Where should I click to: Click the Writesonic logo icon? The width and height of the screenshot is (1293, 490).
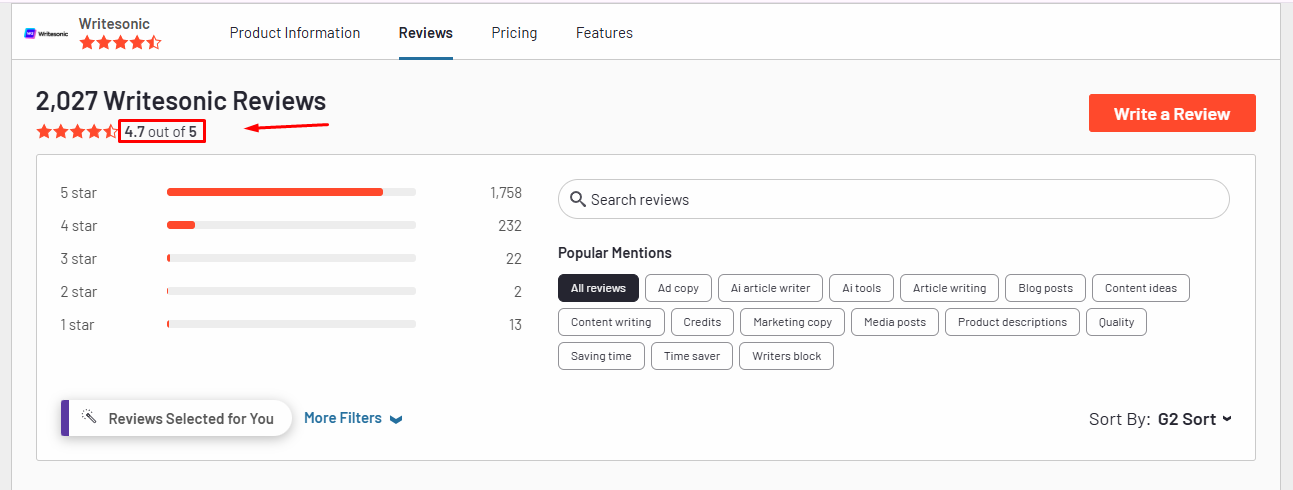tap(45, 33)
